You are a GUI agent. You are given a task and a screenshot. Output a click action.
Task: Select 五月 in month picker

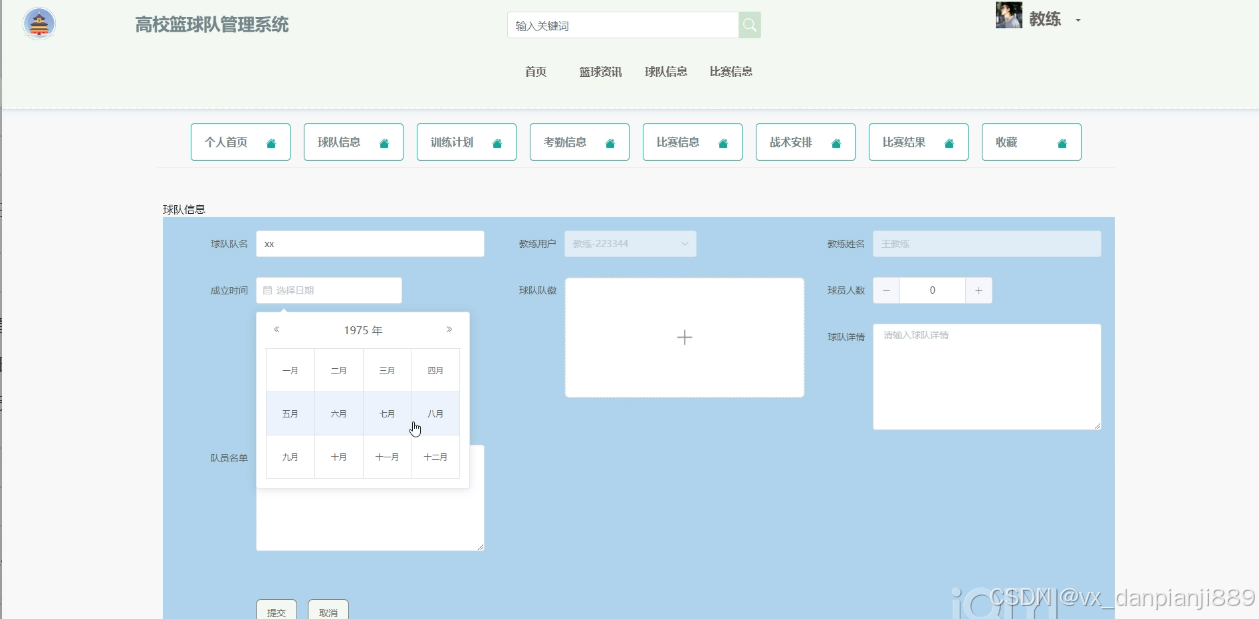click(x=290, y=413)
